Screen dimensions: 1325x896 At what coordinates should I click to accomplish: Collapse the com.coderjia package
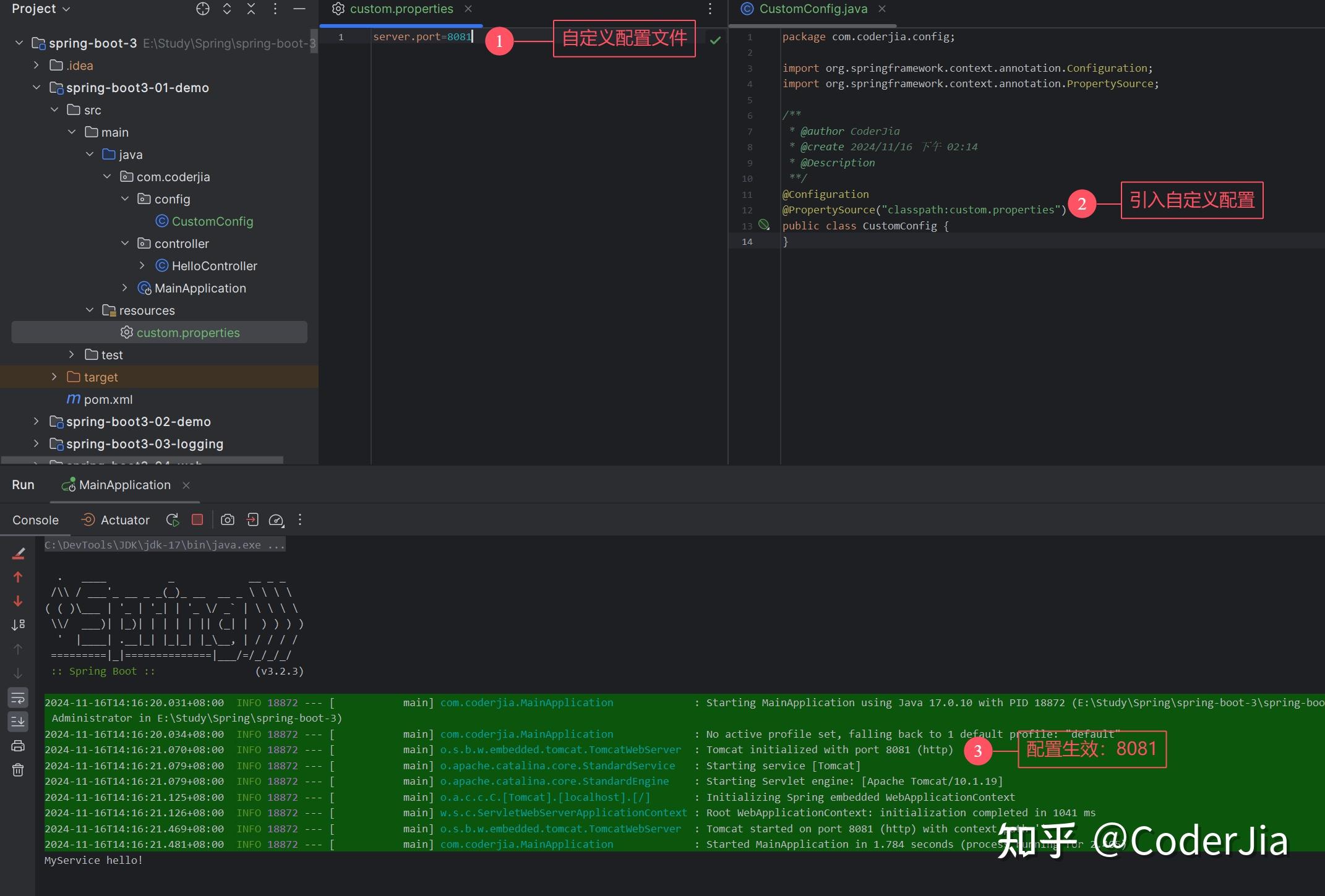click(107, 176)
